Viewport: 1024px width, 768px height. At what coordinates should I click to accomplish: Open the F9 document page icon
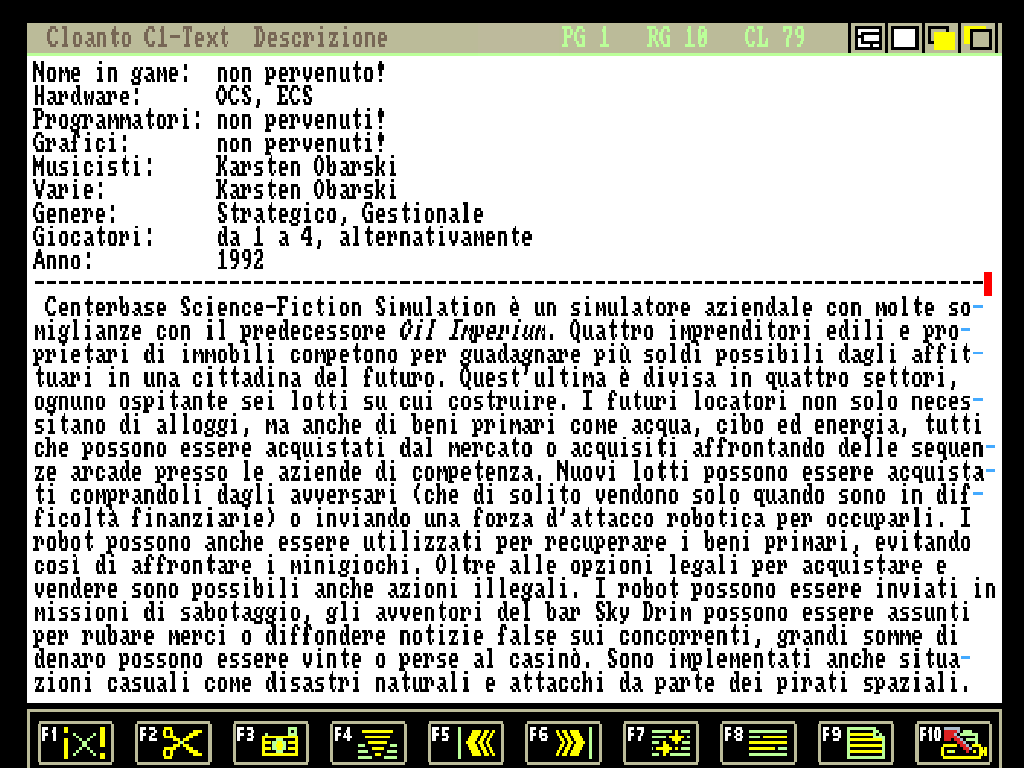[856, 742]
